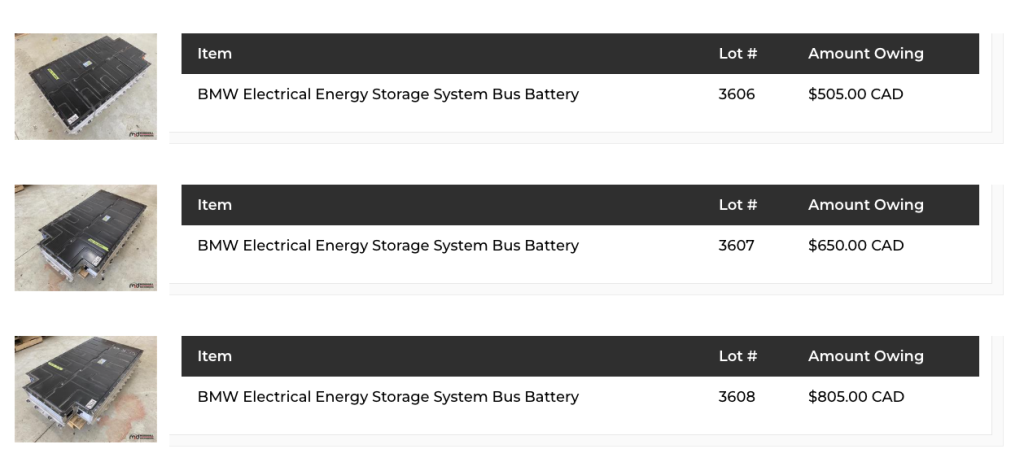Image resolution: width=1024 pixels, height=462 pixels.
Task: Select lot number 3606
Action: [x=737, y=94]
